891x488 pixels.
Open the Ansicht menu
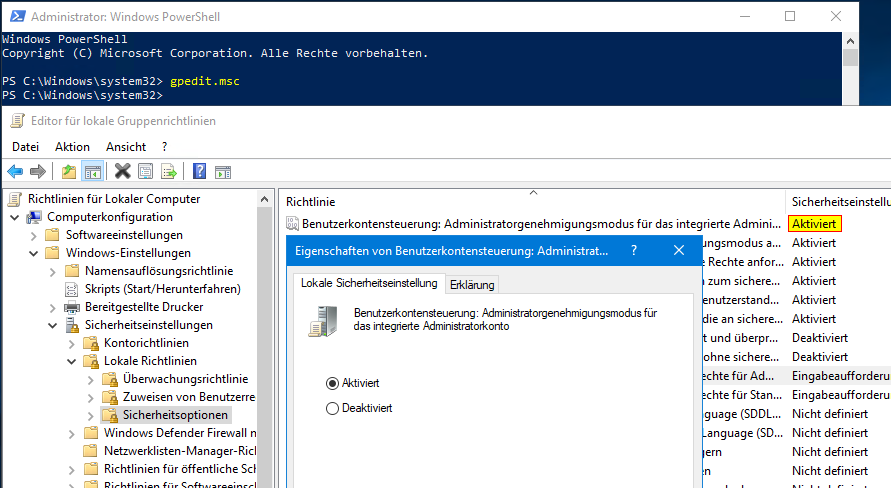(x=125, y=146)
